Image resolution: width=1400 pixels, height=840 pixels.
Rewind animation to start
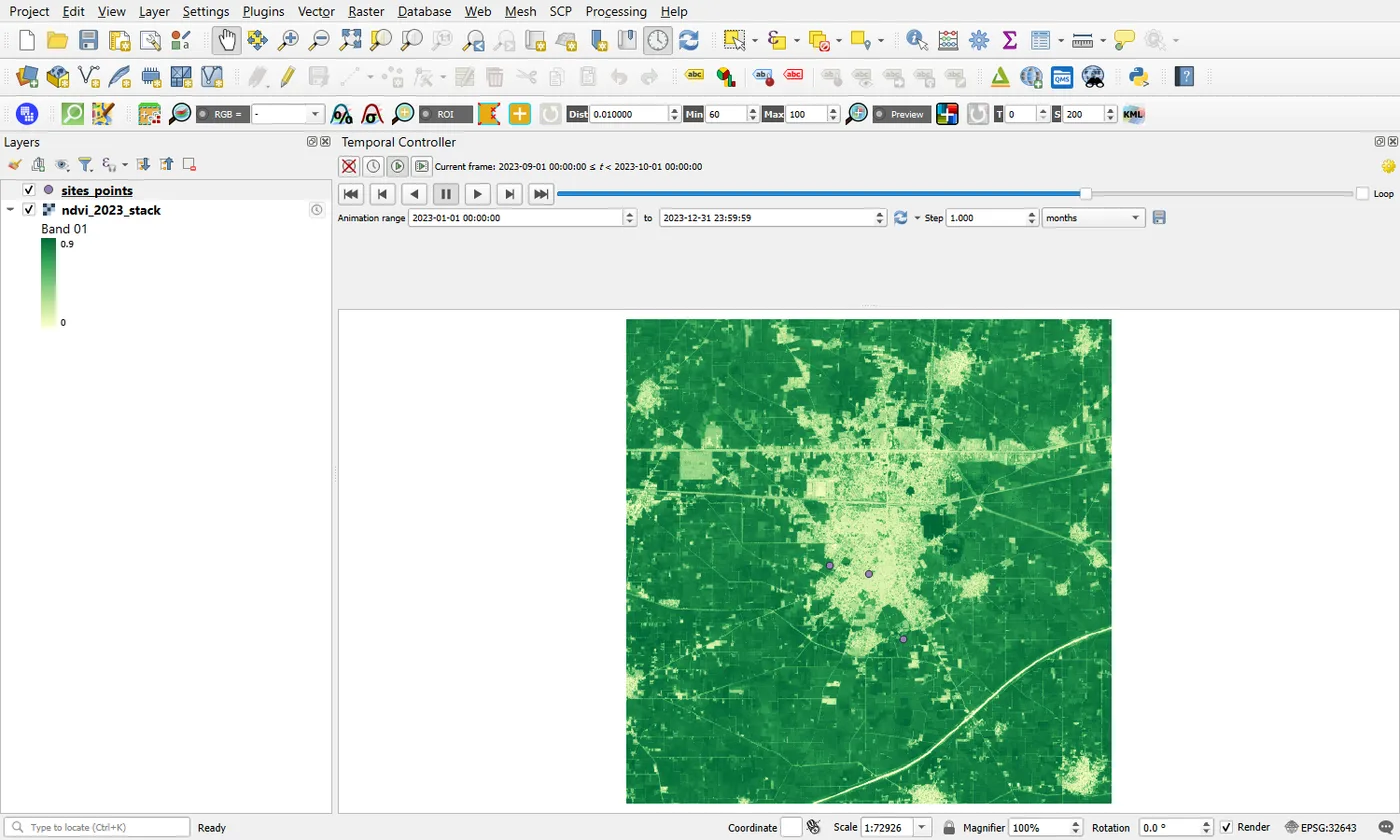click(350, 194)
